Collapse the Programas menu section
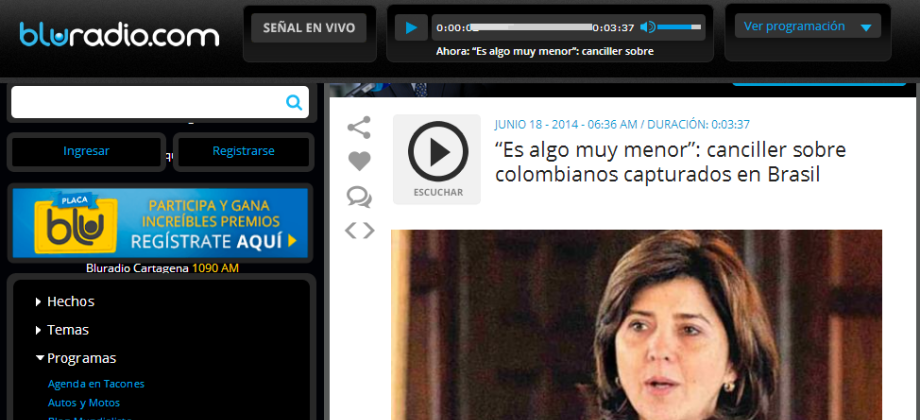 [x=76, y=358]
